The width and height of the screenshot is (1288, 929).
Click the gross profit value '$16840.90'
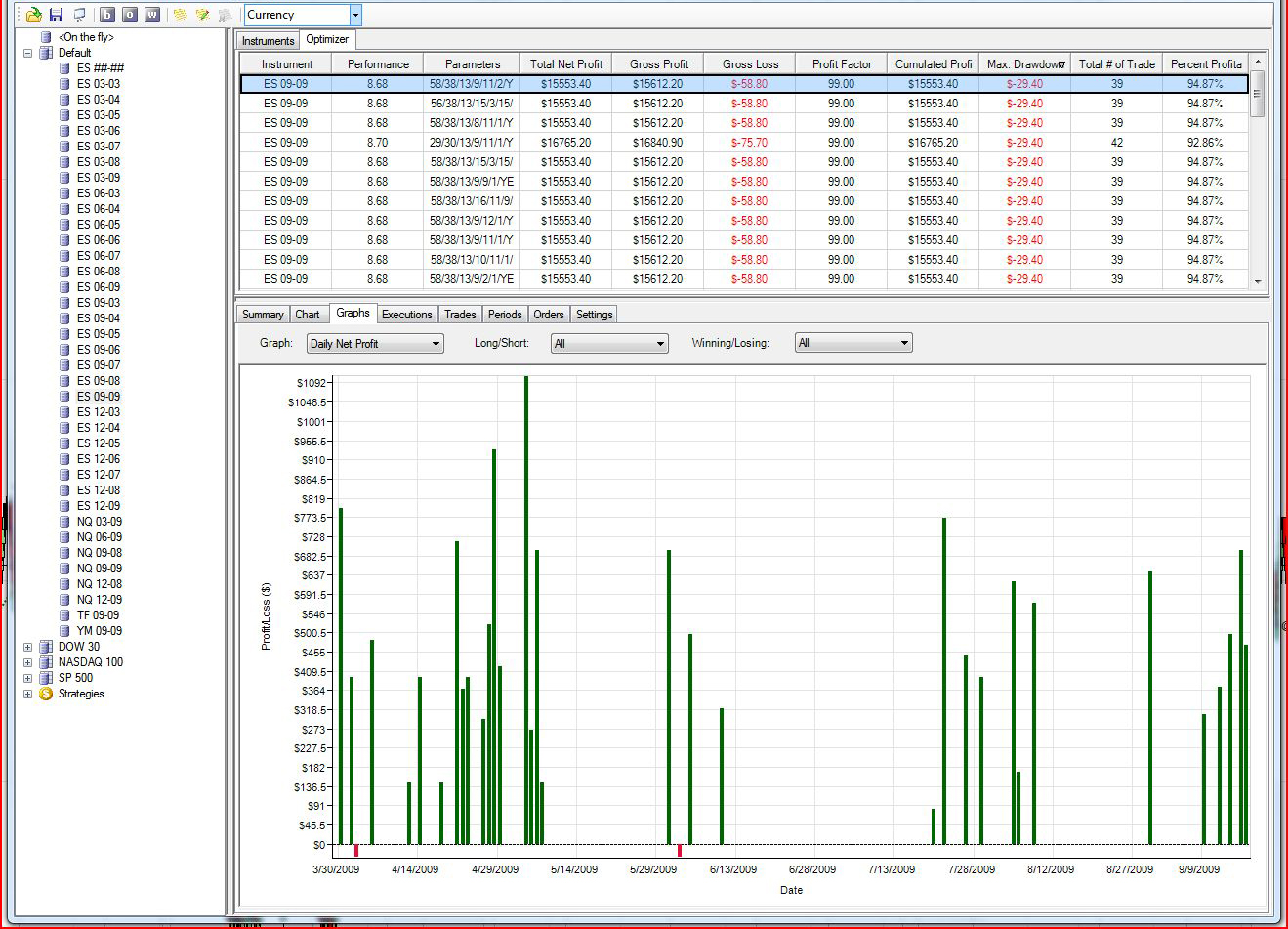point(658,143)
